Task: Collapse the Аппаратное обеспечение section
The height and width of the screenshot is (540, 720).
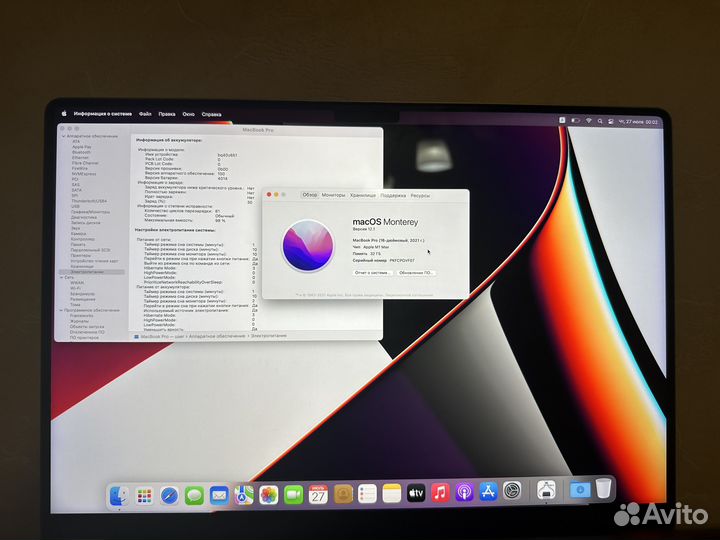Action: (63, 136)
